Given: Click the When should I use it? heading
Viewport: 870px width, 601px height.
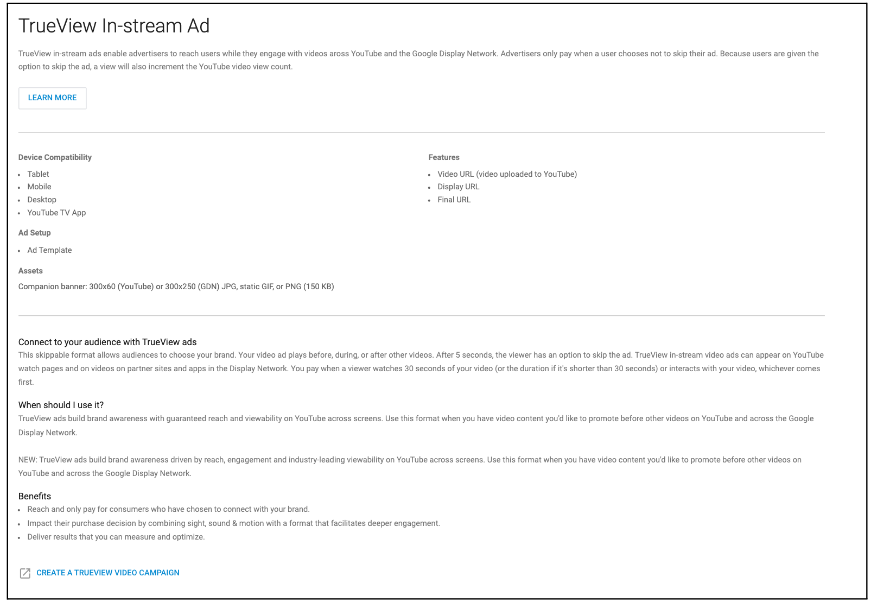Looking at the screenshot, I should click(61, 405).
